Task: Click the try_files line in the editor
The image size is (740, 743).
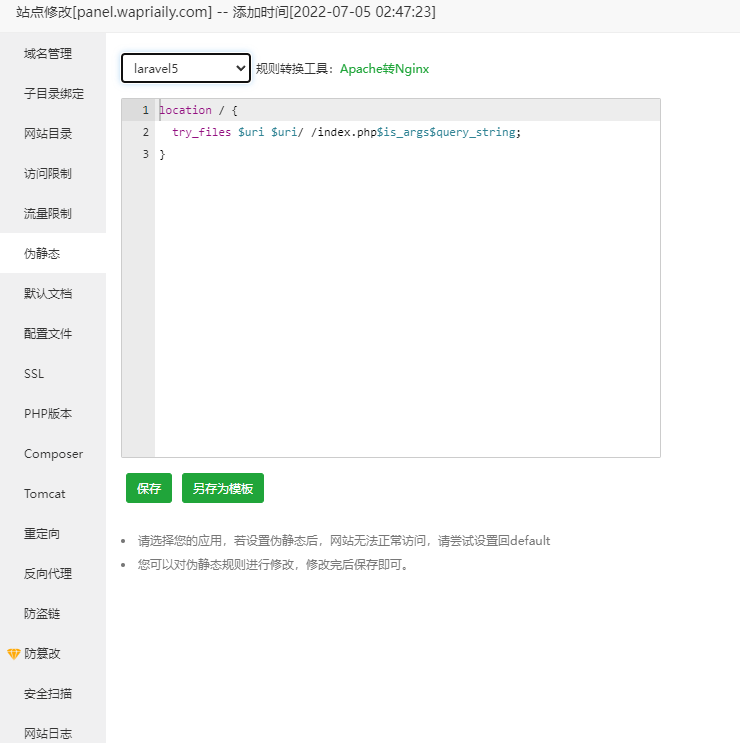Action: [346, 132]
